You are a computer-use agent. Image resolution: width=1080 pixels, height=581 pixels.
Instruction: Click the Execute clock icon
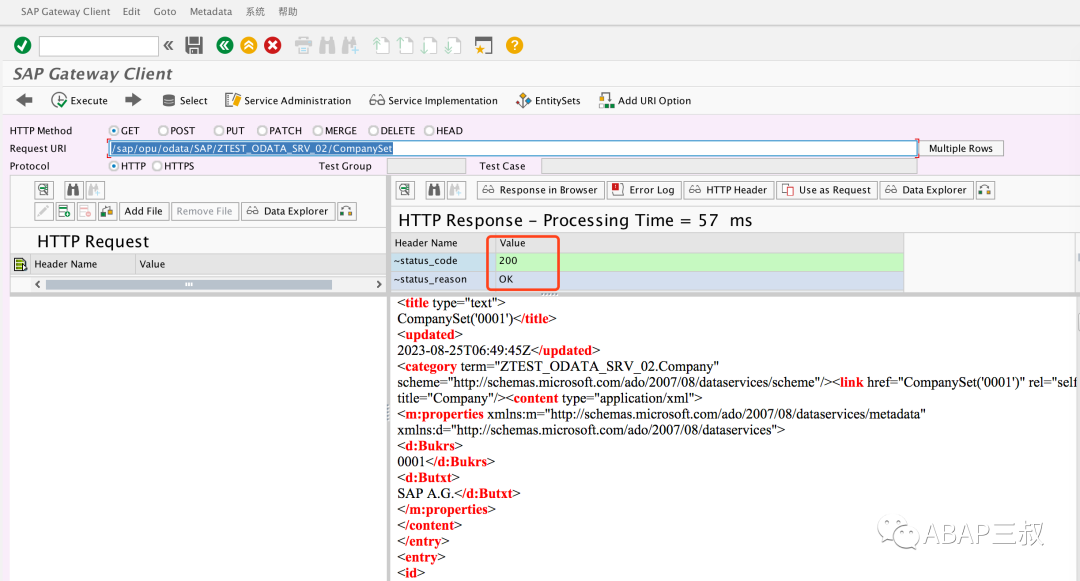(x=59, y=101)
